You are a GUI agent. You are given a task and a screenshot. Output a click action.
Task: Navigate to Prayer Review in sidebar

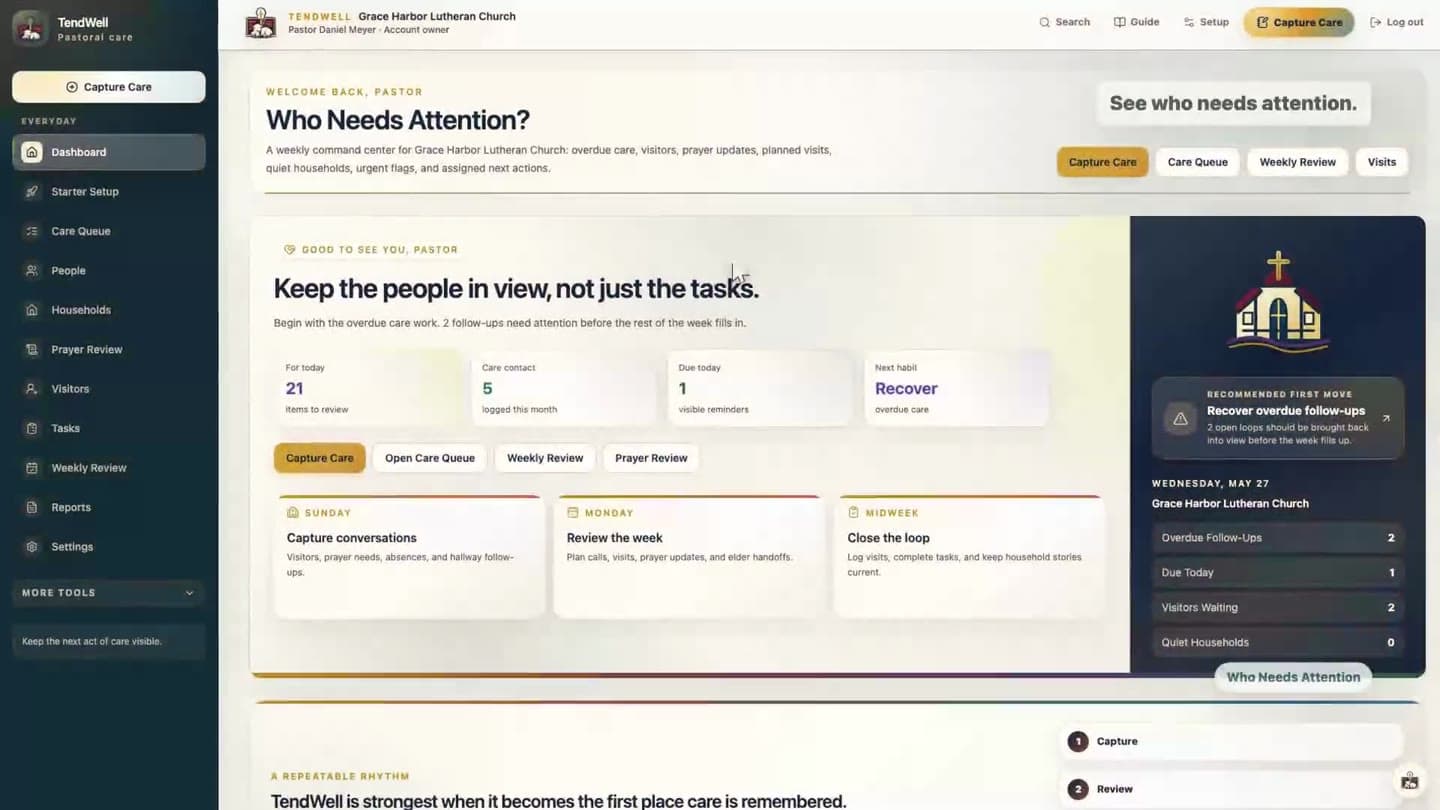[109, 350]
